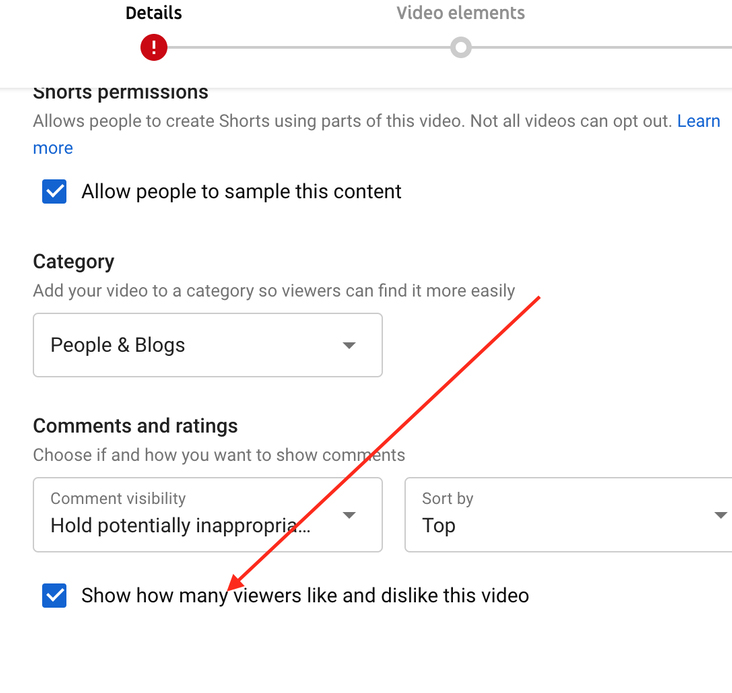Expand the Comment visibility dropdown
This screenshot has height=693, width=732.
[x=208, y=515]
